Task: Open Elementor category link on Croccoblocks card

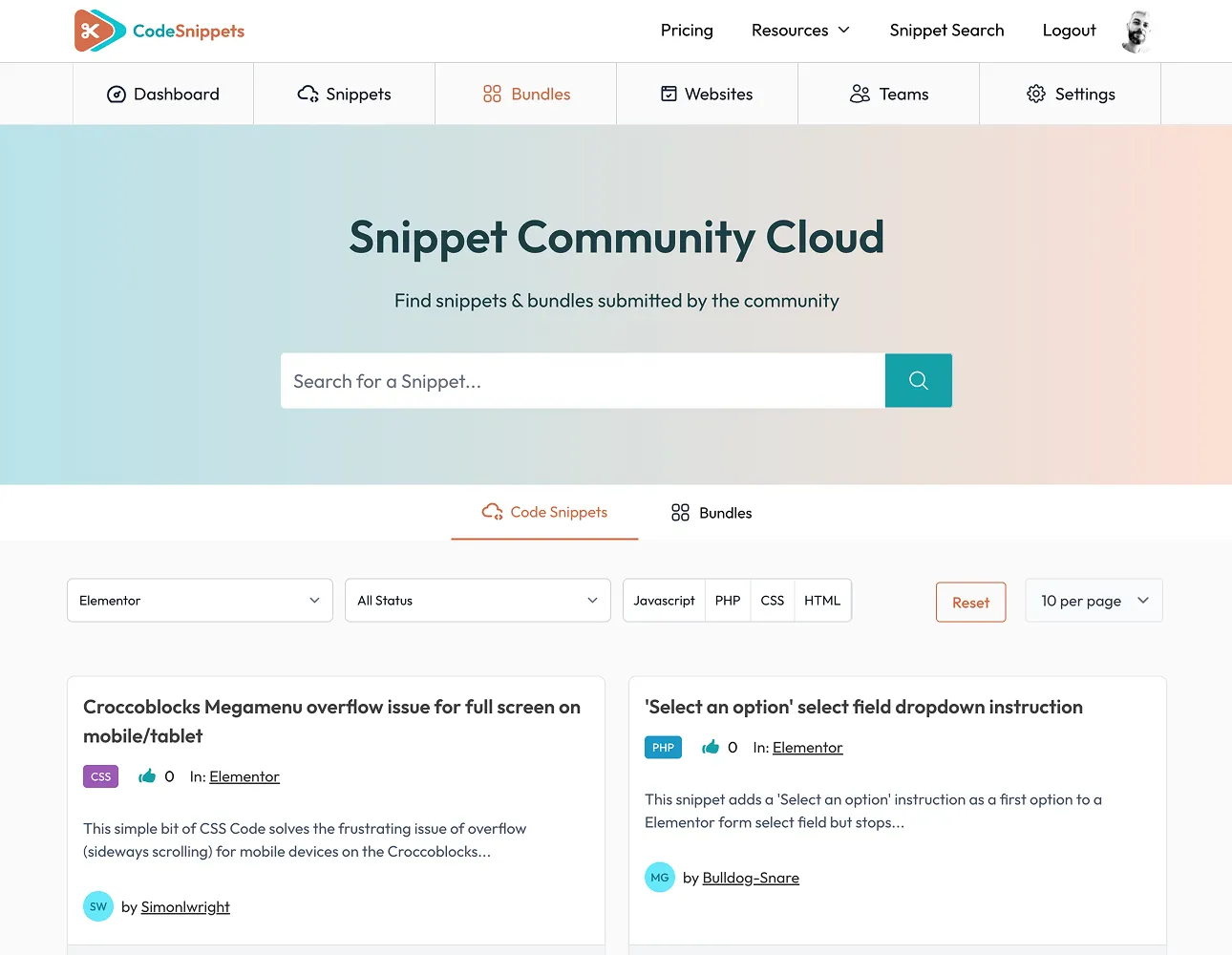Action: (x=244, y=776)
